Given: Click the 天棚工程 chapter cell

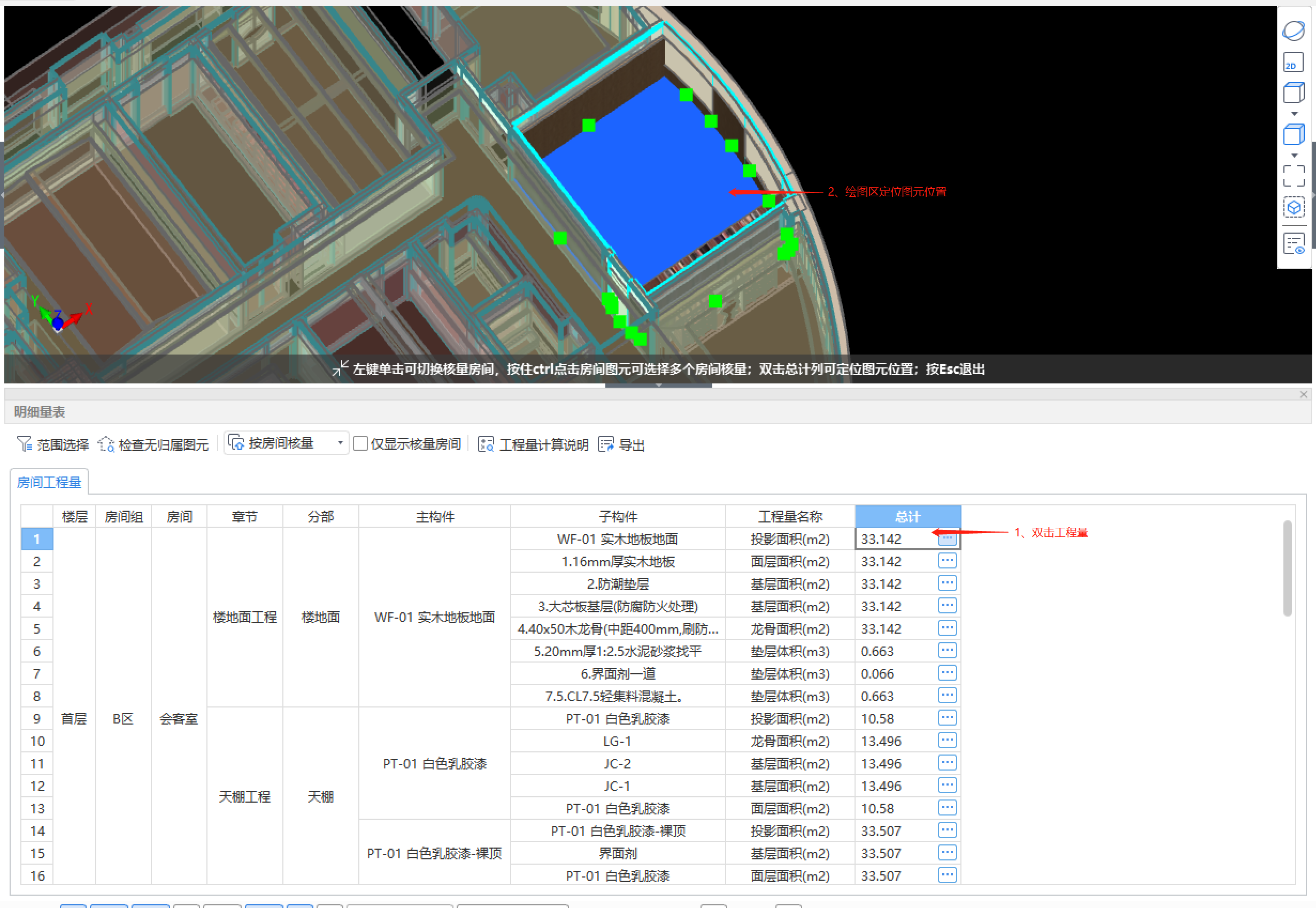Looking at the screenshot, I should coord(245,796).
